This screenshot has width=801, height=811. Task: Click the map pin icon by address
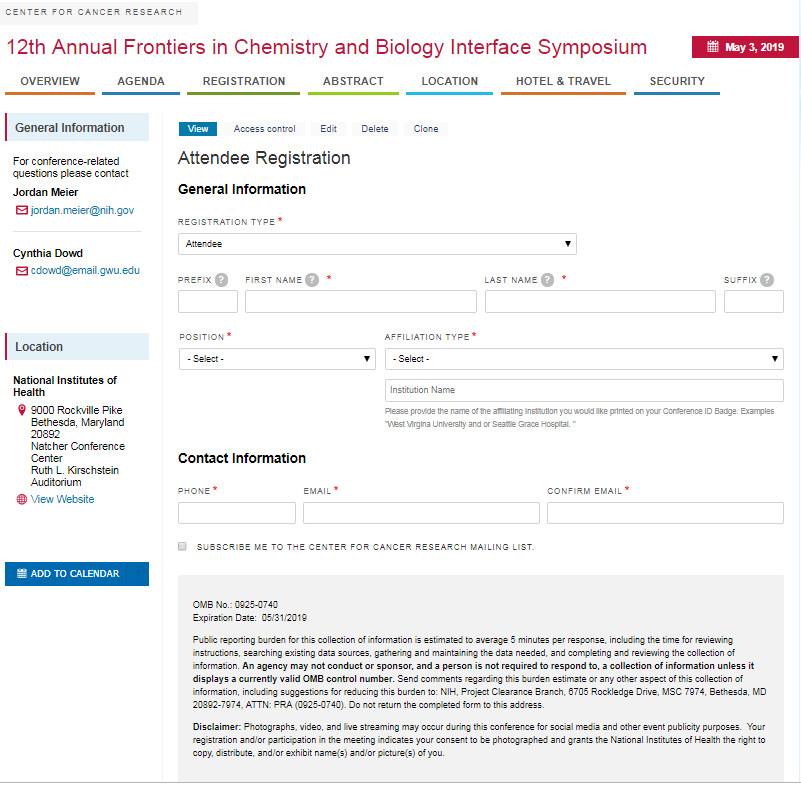(x=22, y=410)
